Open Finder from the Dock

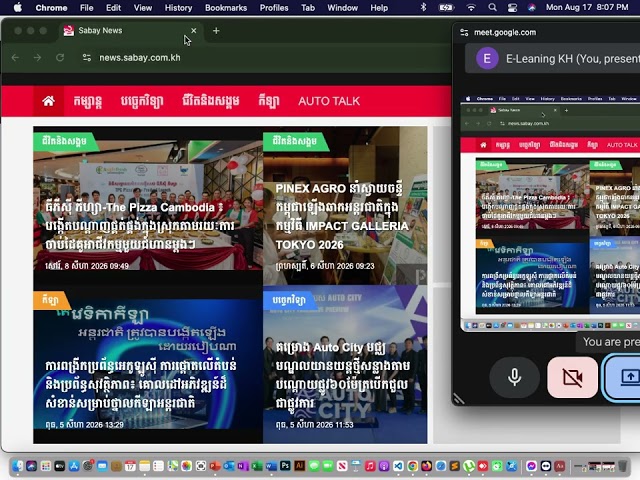18,466
